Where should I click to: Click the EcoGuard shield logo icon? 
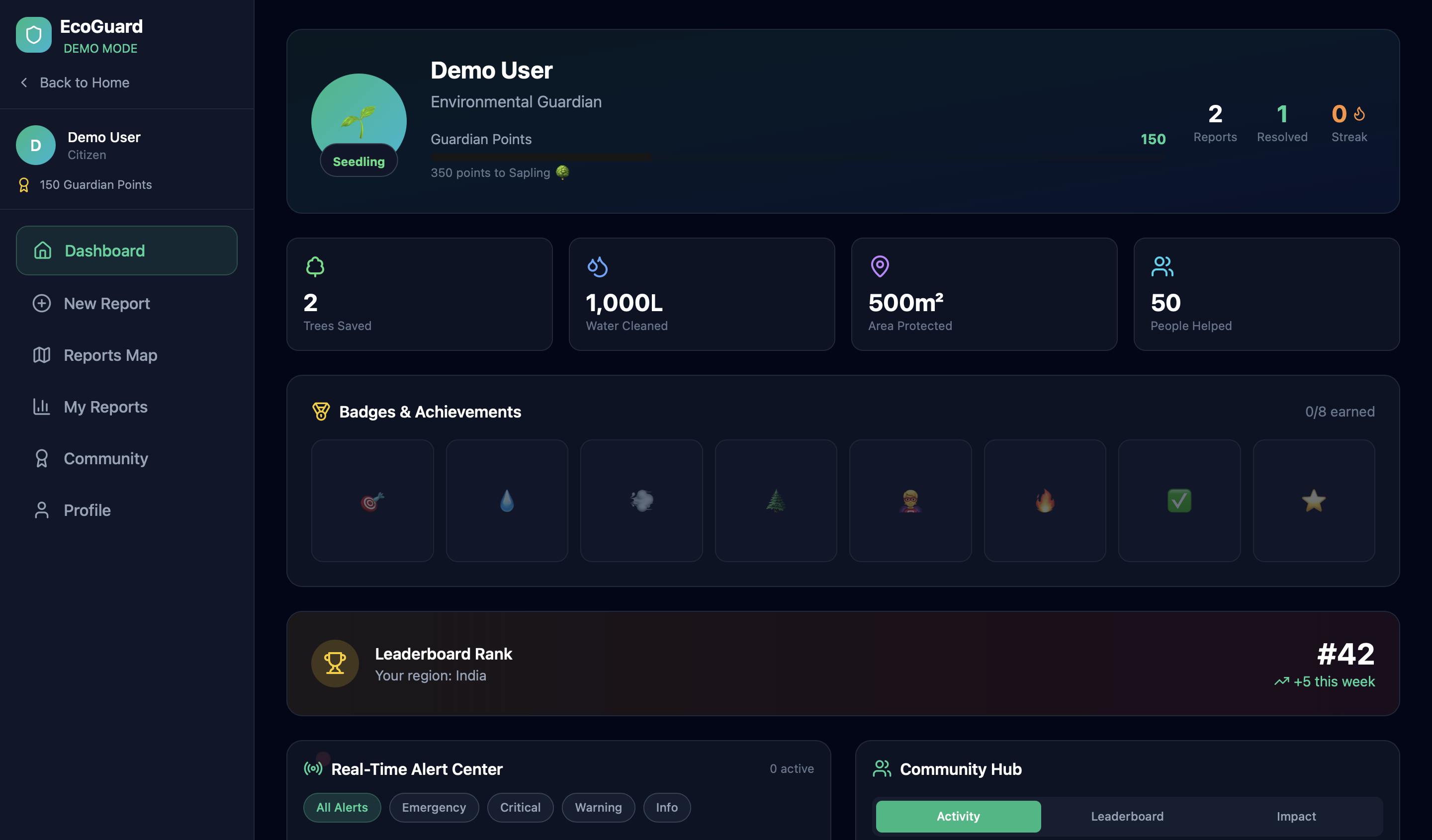33,35
